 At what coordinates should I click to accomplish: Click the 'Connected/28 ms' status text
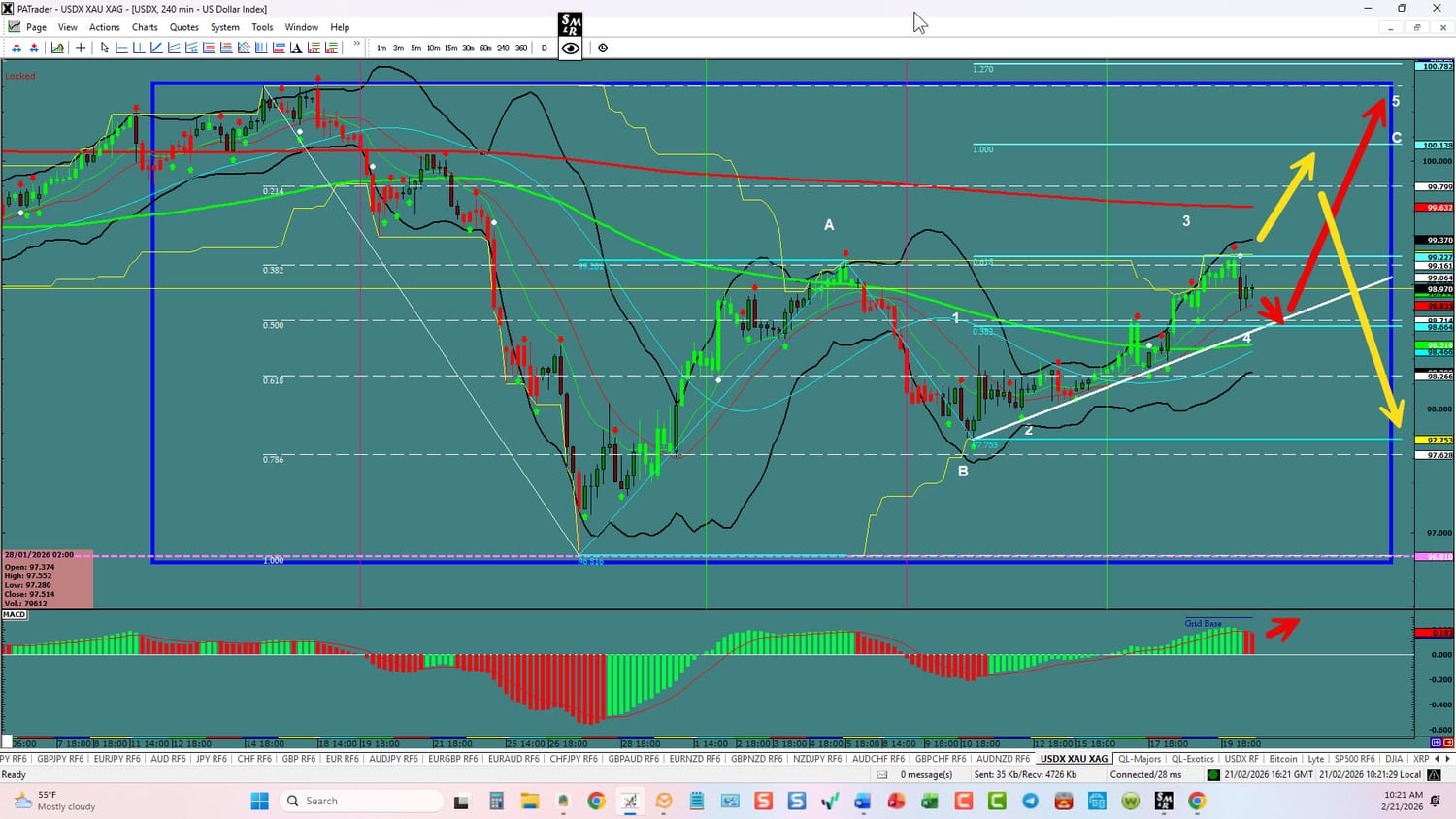pyautogui.click(x=1145, y=774)
